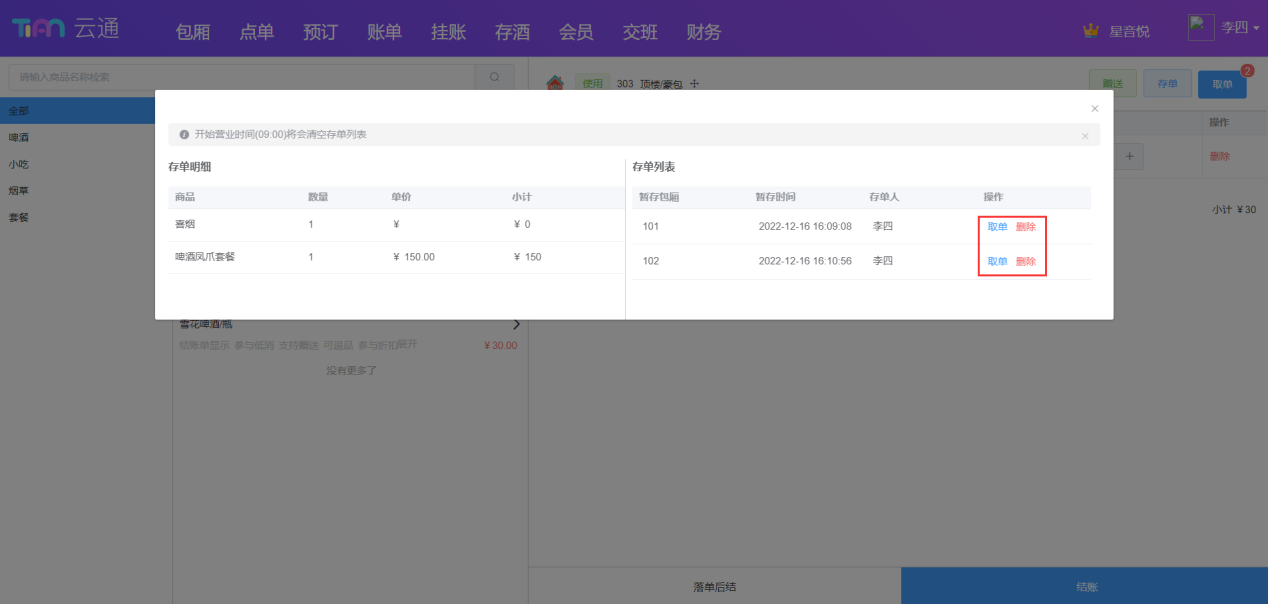Click the time 2022-12-16 16:10:56
Viewport: 1268px width, 604px height.
tap(805, 262)
